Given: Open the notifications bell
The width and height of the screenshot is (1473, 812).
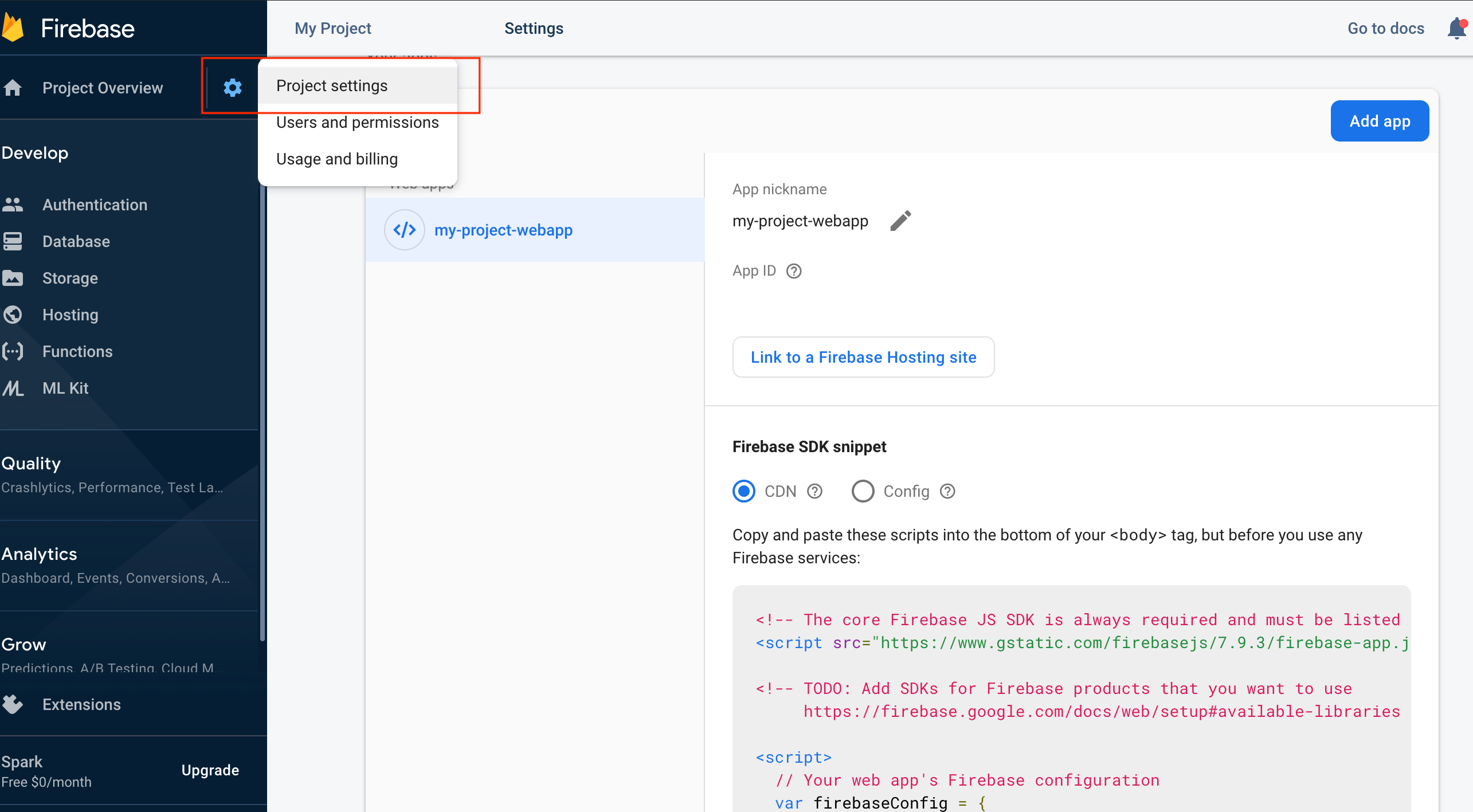Looking at the screenshot, I should coord(1456,28).
